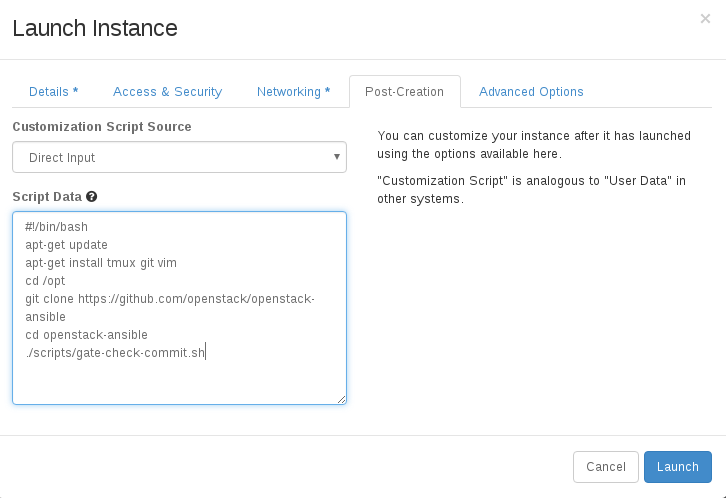
Task: Place cursor on the gate-check-commit.sh line
Action: pos(115,352)
